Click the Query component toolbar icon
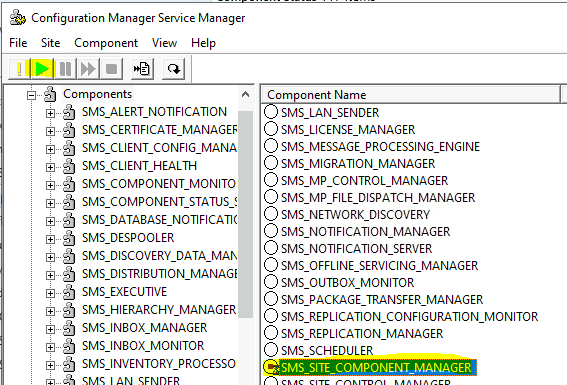 (19, 69)
